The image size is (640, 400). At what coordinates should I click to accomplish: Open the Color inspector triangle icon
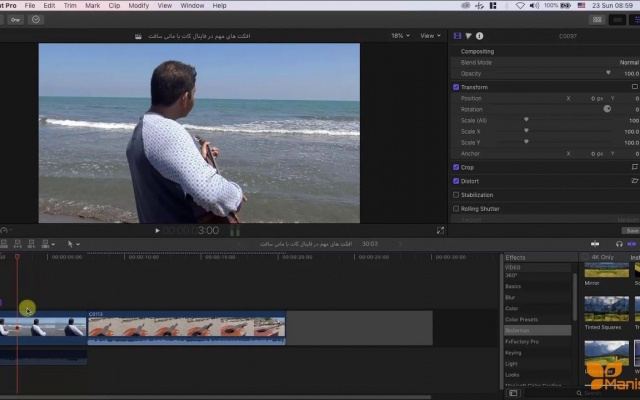pos(468,36)
